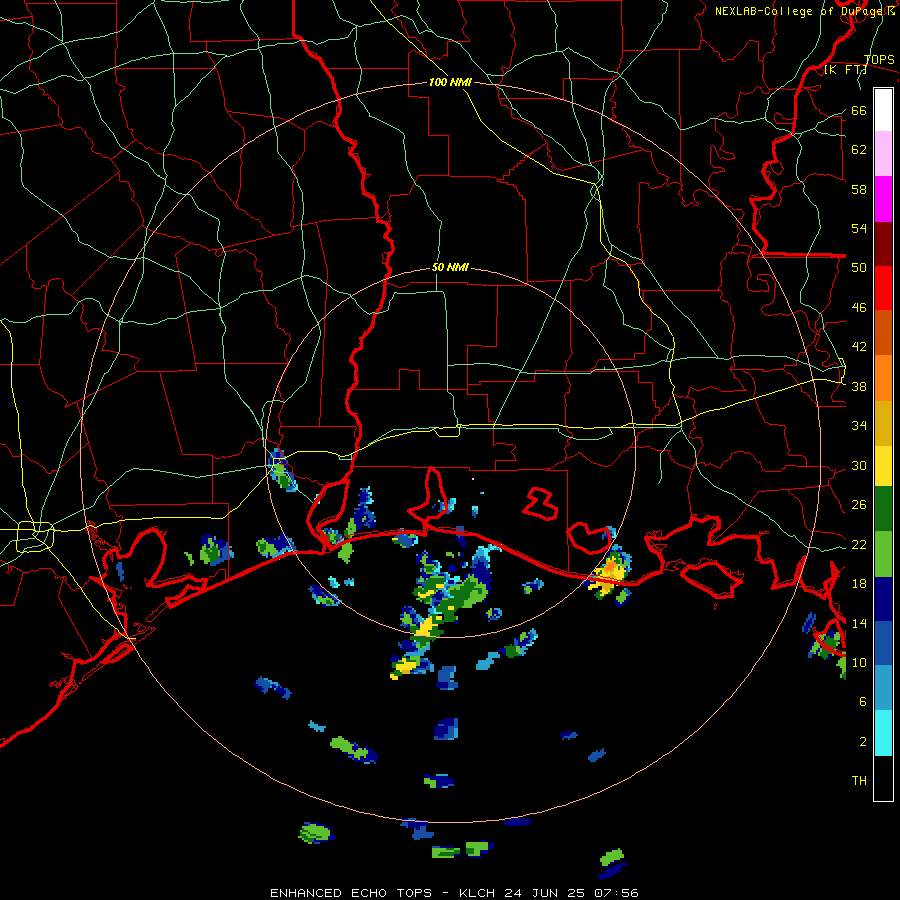This screenshot has height=900, width=900.
Task: Click the legend value 26
Action: (x=859, y=505)
